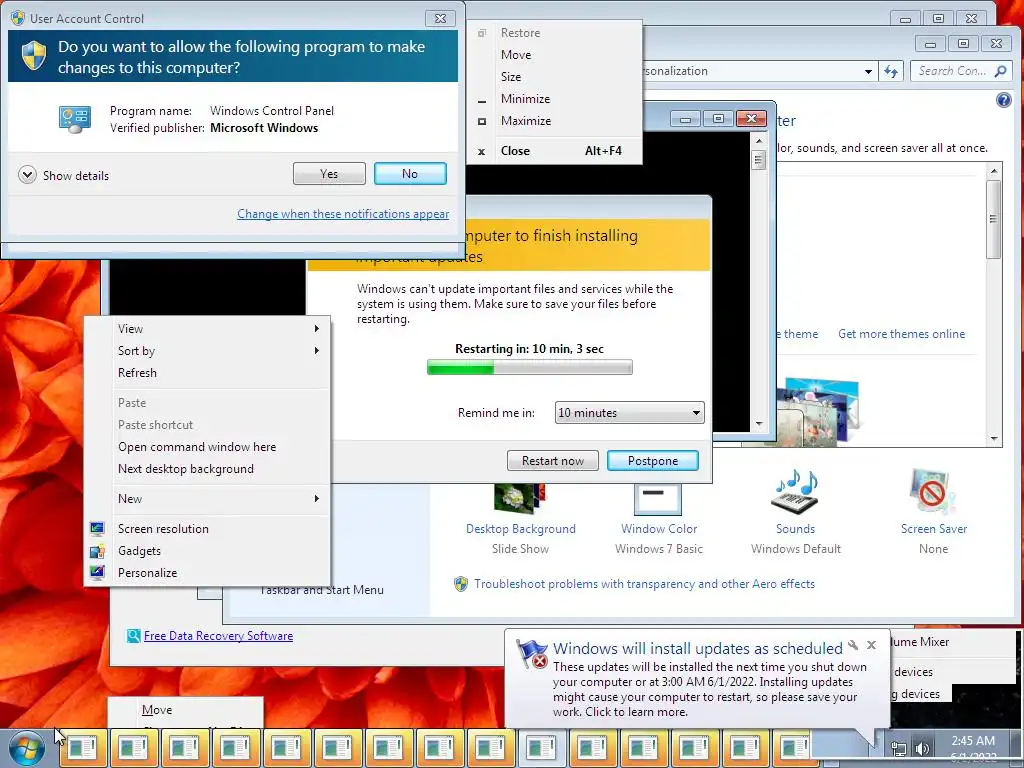Click Yes in the User Account Control dialog
The height and width of the screenshot is (768, 1024).
pos(329,174)
